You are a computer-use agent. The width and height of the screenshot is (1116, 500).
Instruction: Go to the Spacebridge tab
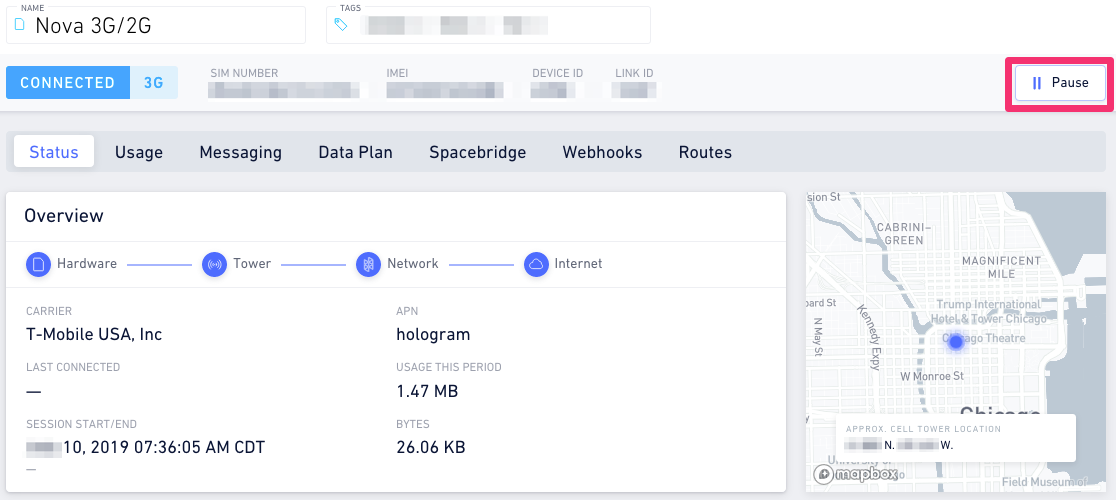[478, 152]
